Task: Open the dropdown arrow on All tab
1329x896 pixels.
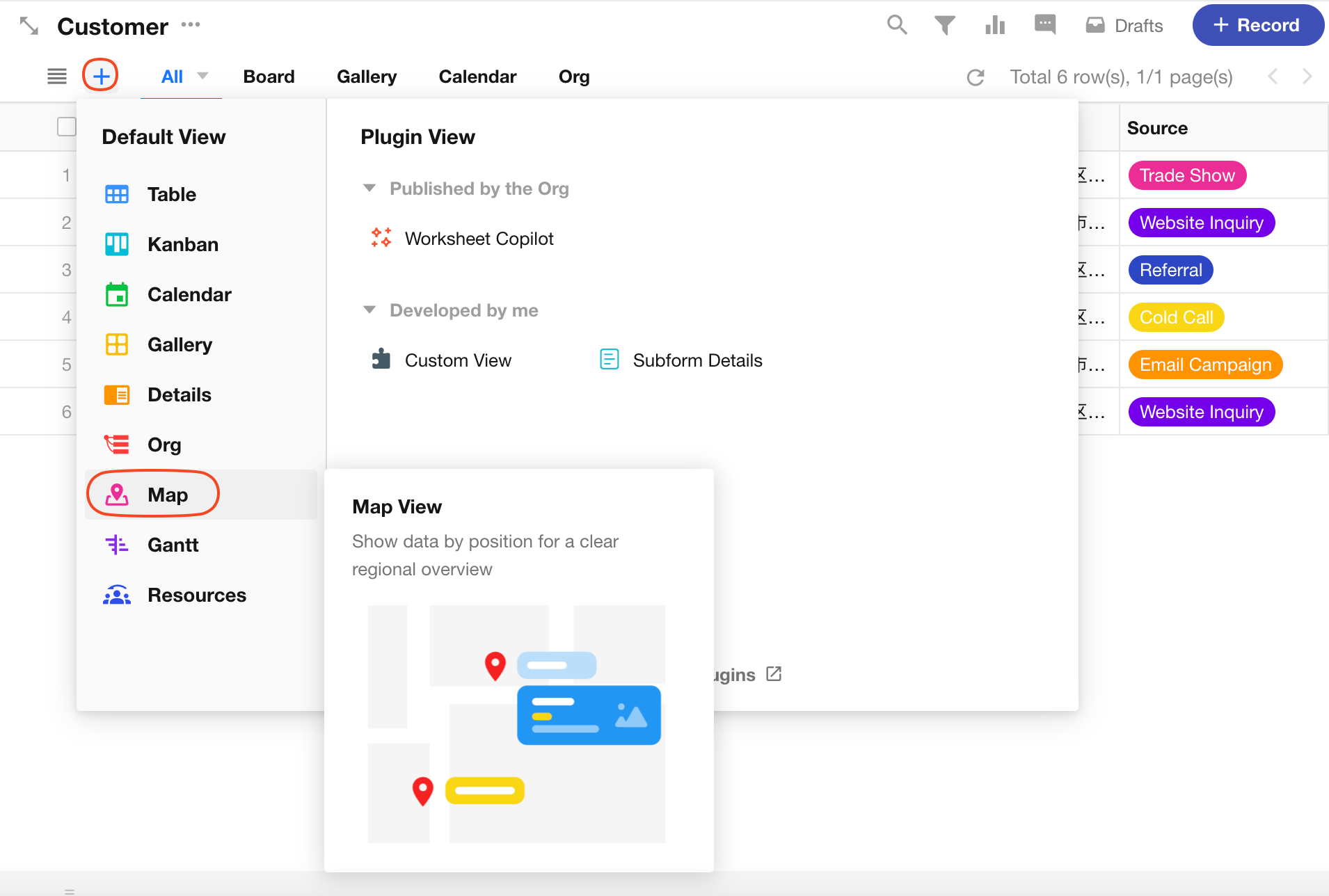Action: (x=202, y=76)
